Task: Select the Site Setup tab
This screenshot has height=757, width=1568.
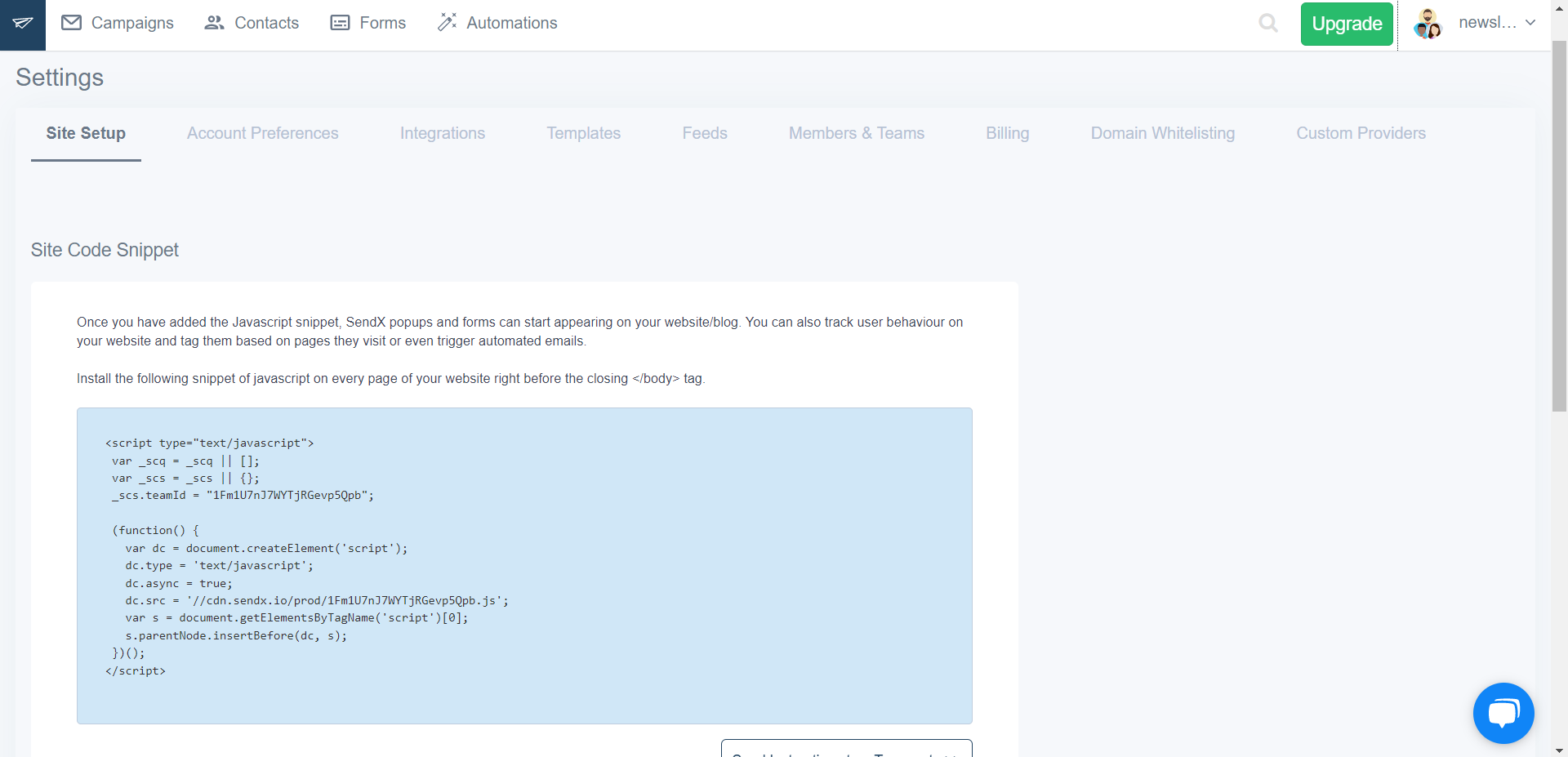Action: (x=86, y=134)
